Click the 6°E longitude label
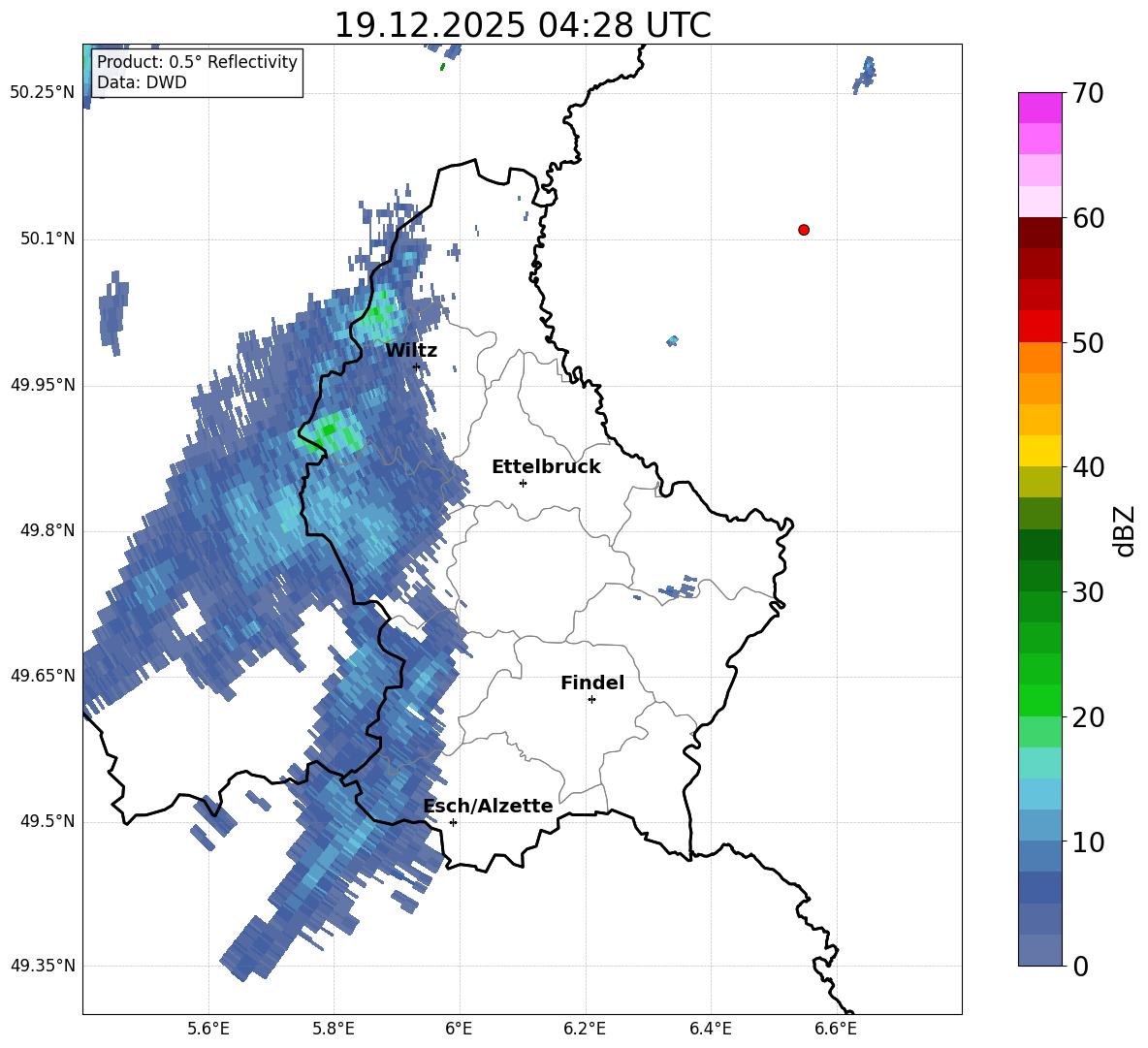The width and height of the screenshot is (1148, 1048). 459,1029
